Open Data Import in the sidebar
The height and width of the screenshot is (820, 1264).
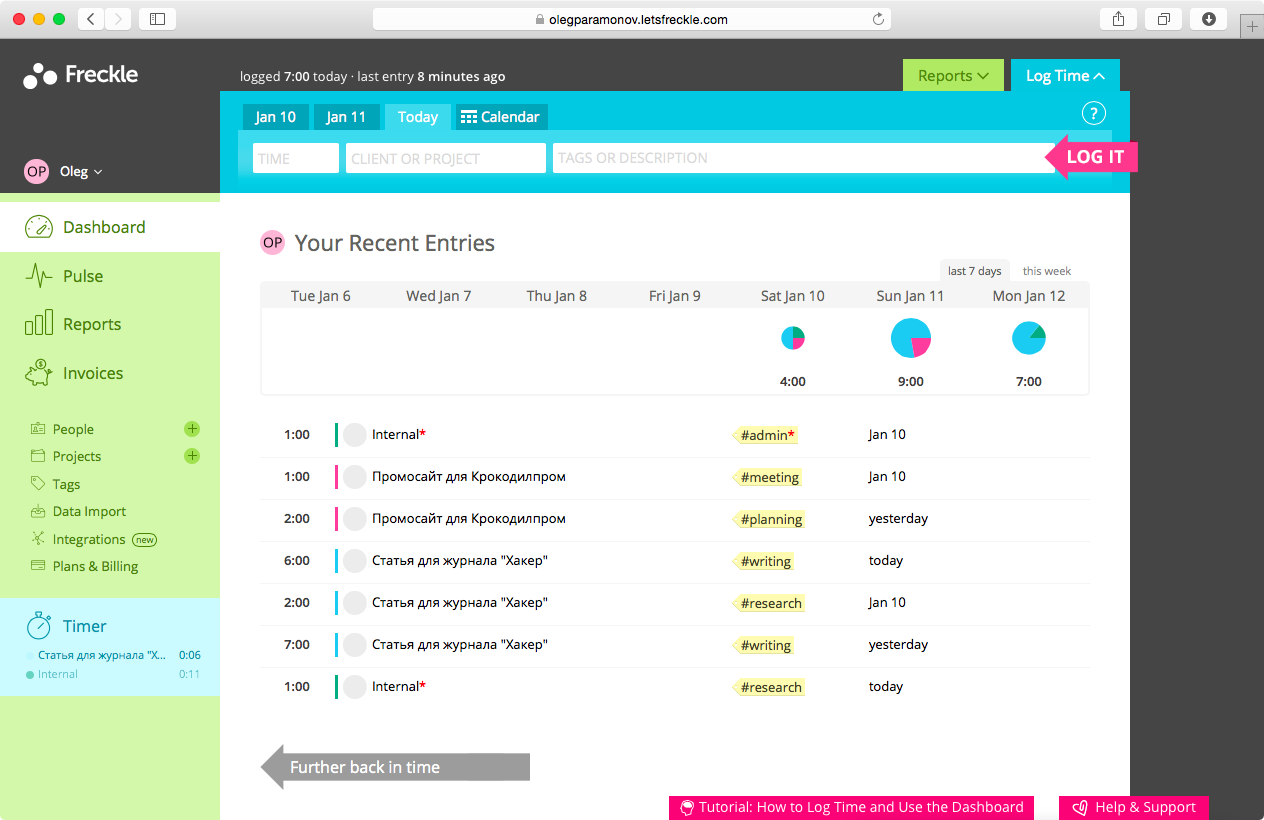89,511
